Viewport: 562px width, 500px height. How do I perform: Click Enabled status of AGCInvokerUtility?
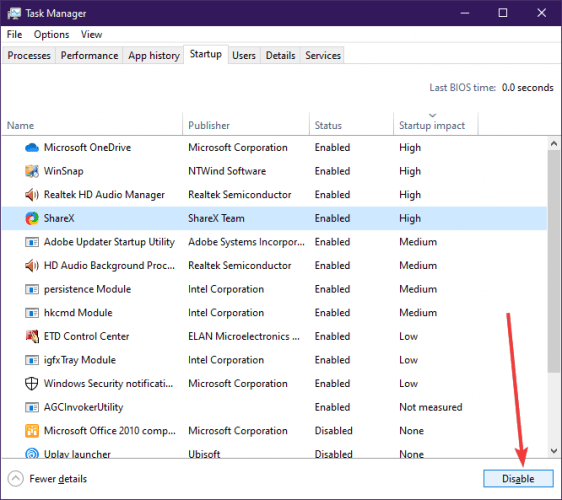pyautogui.click(x=332, y=407)
